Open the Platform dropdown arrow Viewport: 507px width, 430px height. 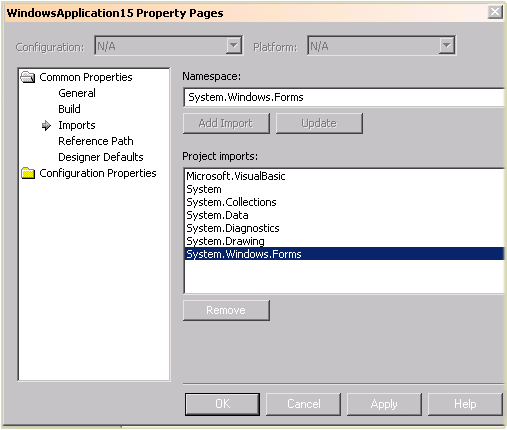447,45
